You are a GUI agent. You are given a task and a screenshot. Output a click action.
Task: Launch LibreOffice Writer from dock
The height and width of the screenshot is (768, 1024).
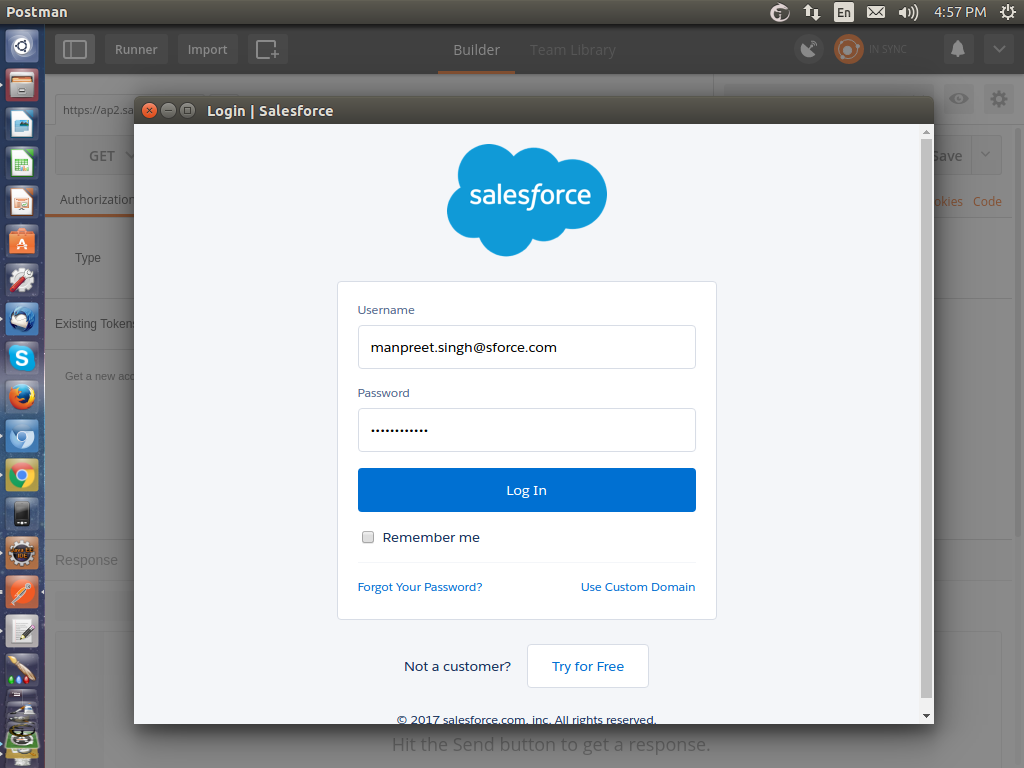[22, 124]
